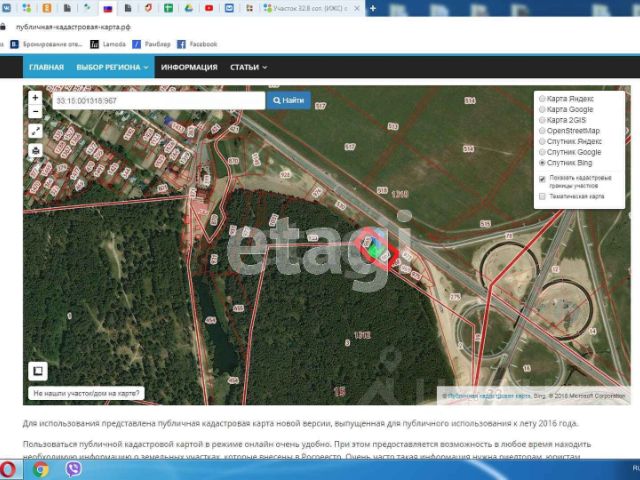Open the 'Участок 32.8 сот' tab
The height and width of the screenshot is (480, 640).
point(309,8)
